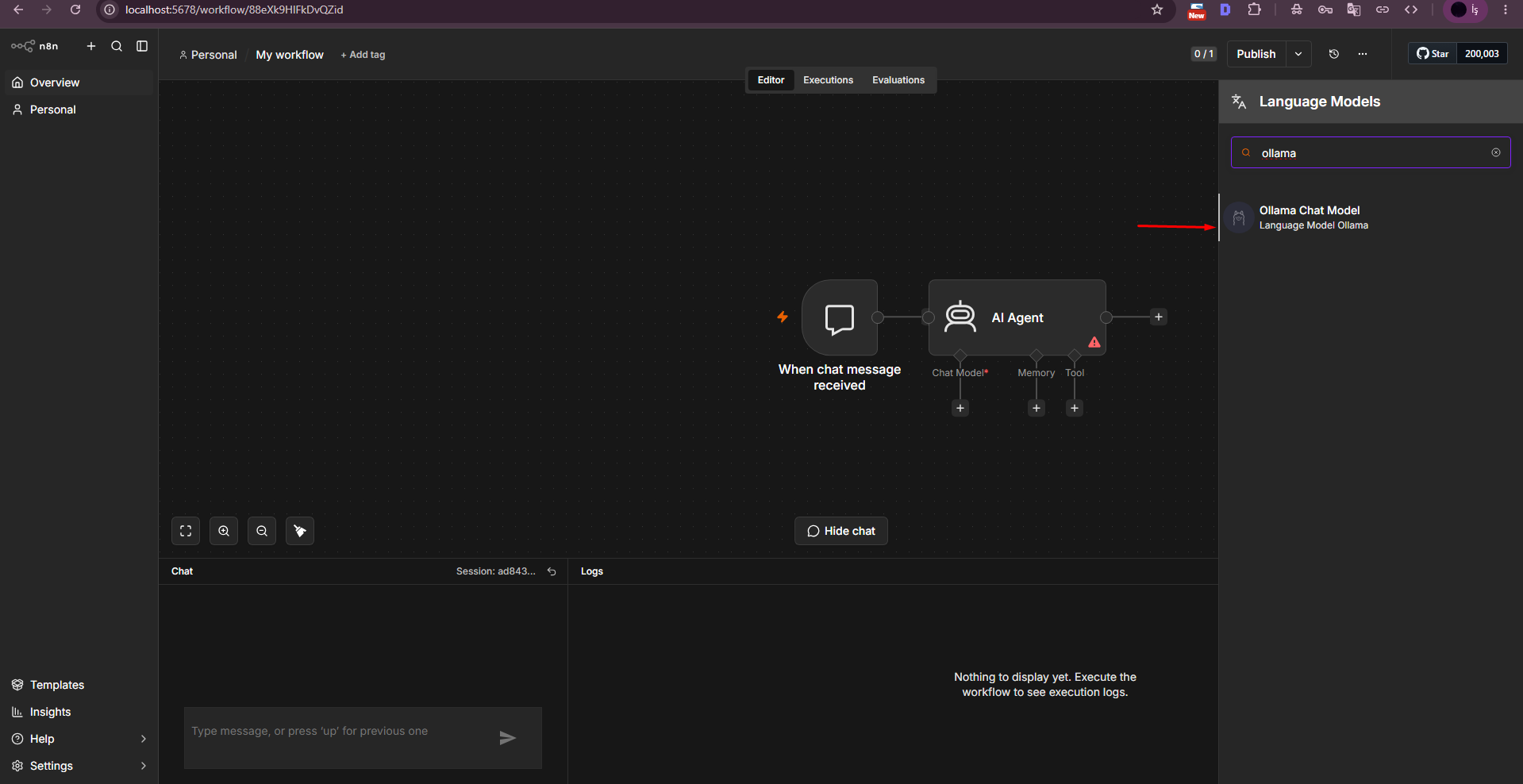This screenshot has height=784, width=1523.
Task: Fit the canvas view with the expand icon
Action: [186, 531]
